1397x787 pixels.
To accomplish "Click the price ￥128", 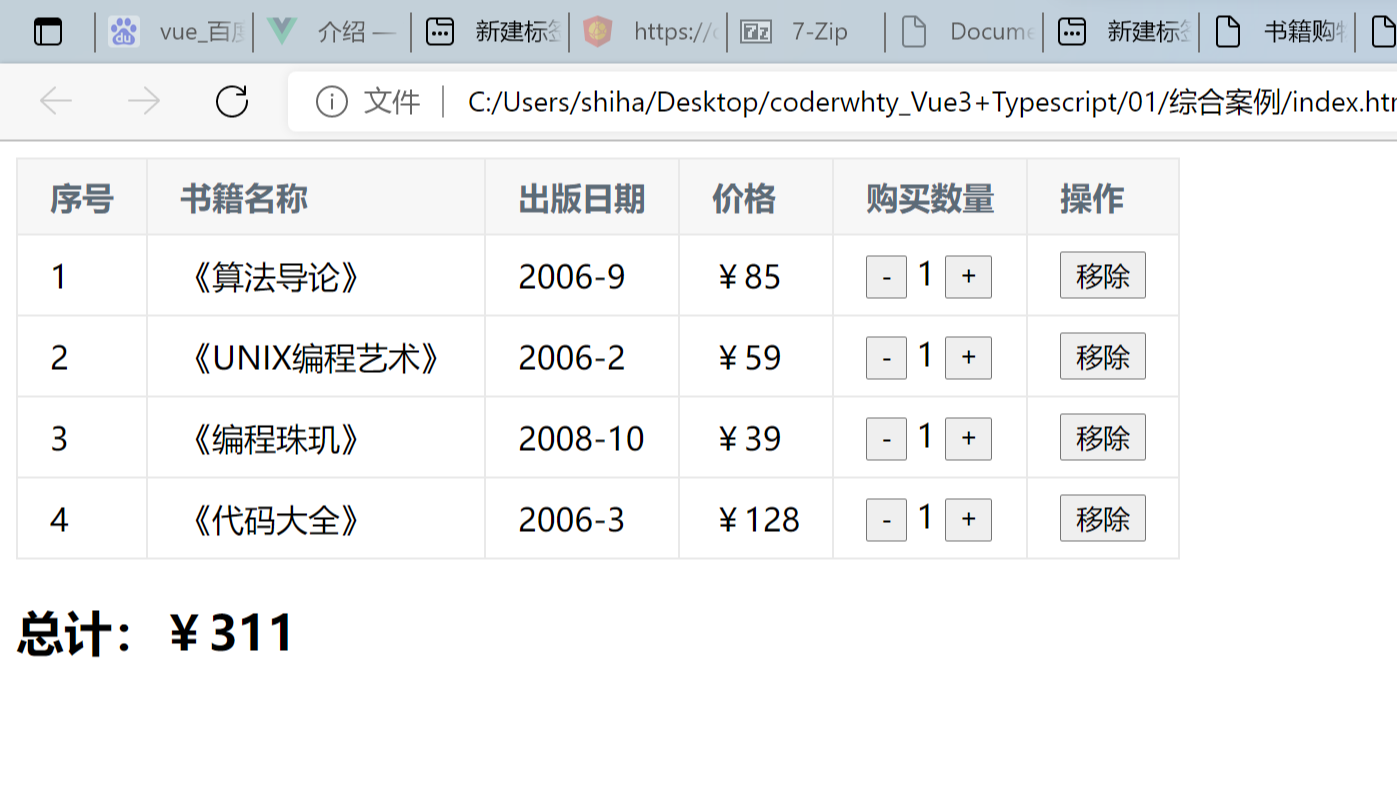I will click(757, 520).
